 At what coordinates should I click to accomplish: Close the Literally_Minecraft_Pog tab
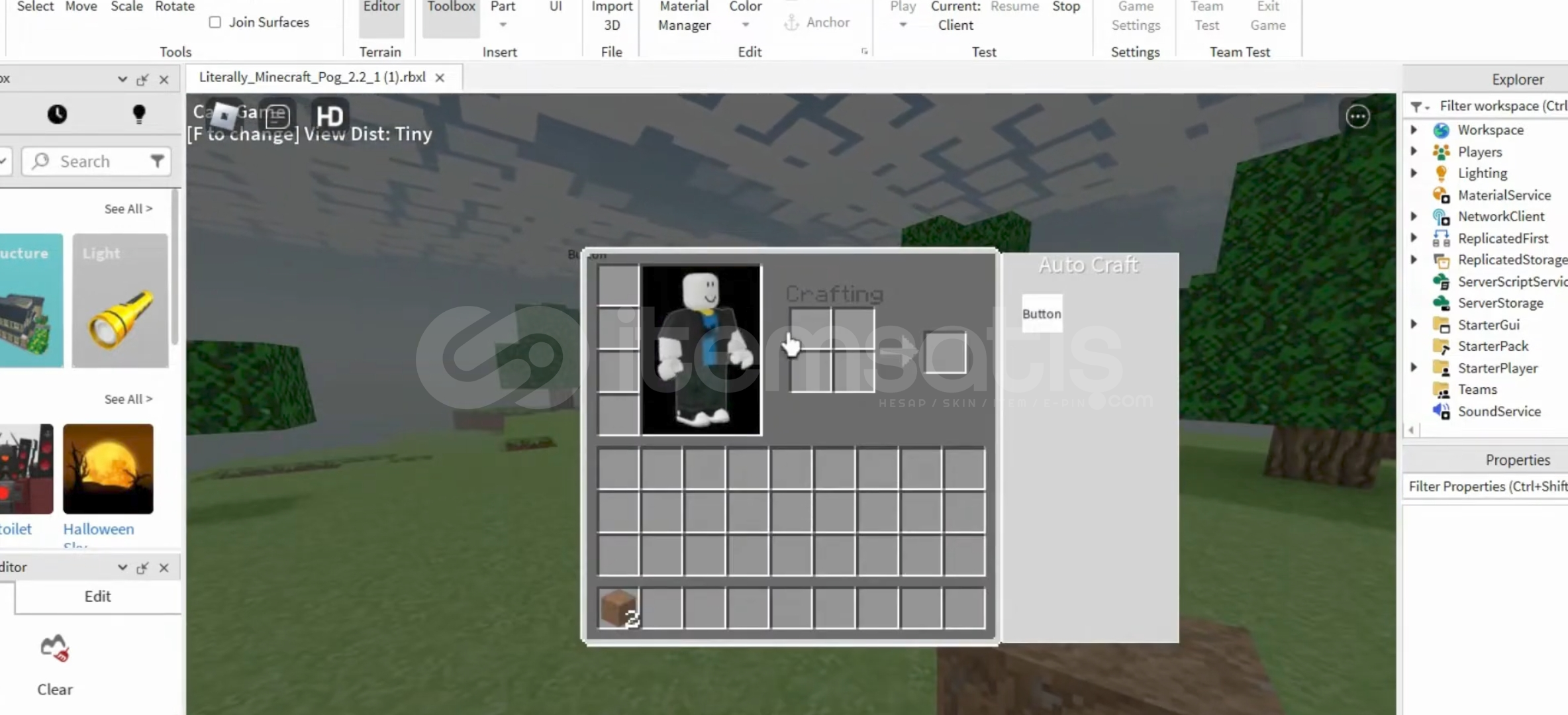click(440, 78)
